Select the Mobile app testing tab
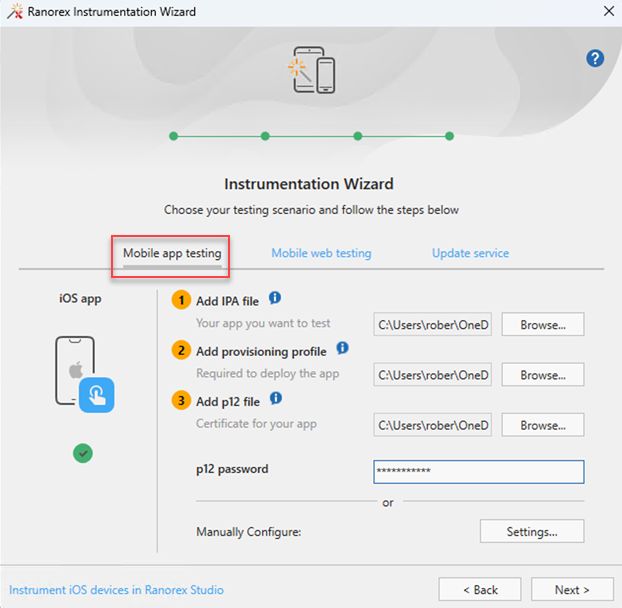This screenshot has height=608, width=622. coord(172,253)
